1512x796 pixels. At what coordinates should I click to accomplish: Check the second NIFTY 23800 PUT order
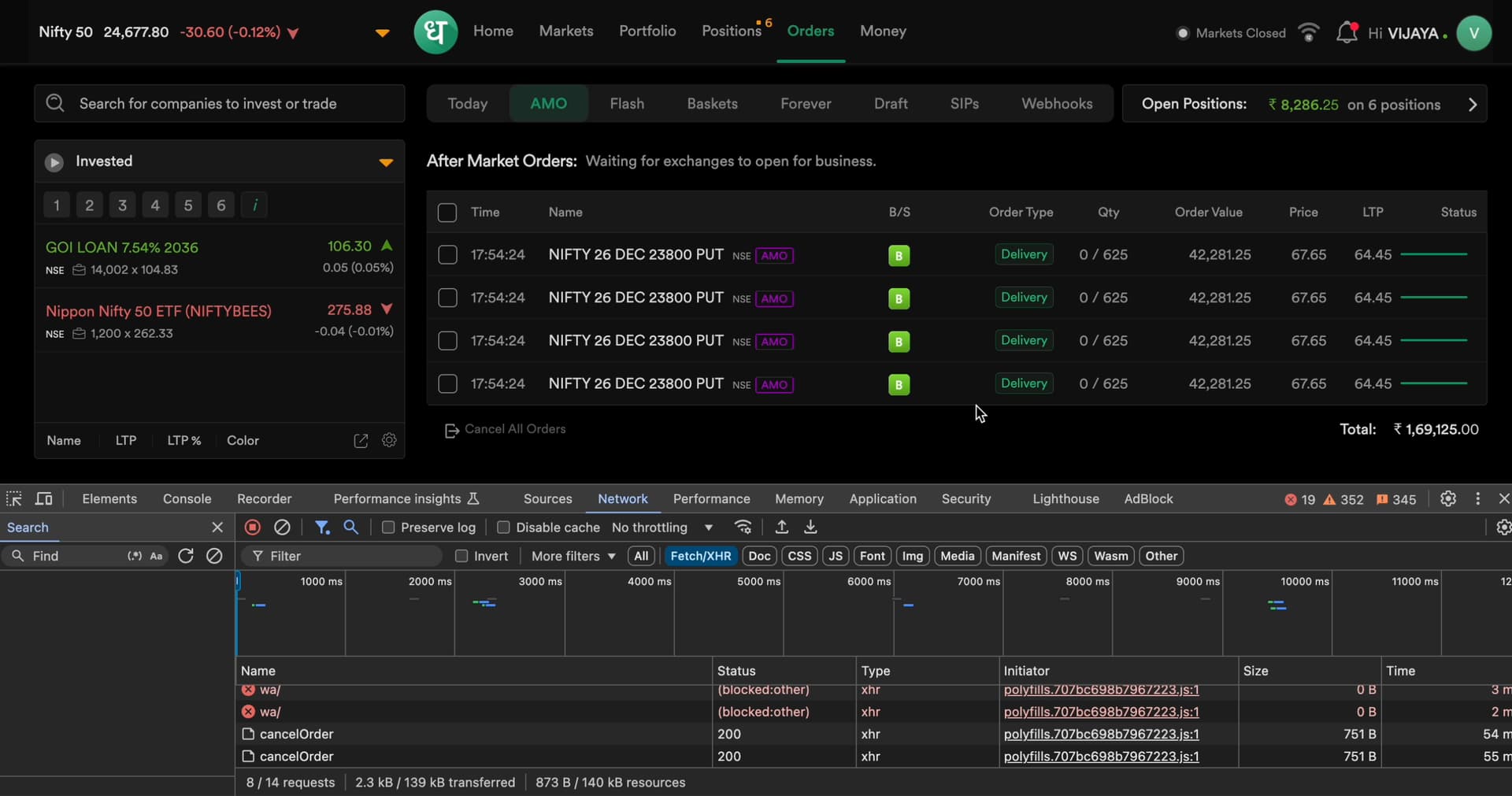click(x=447, y=298)
